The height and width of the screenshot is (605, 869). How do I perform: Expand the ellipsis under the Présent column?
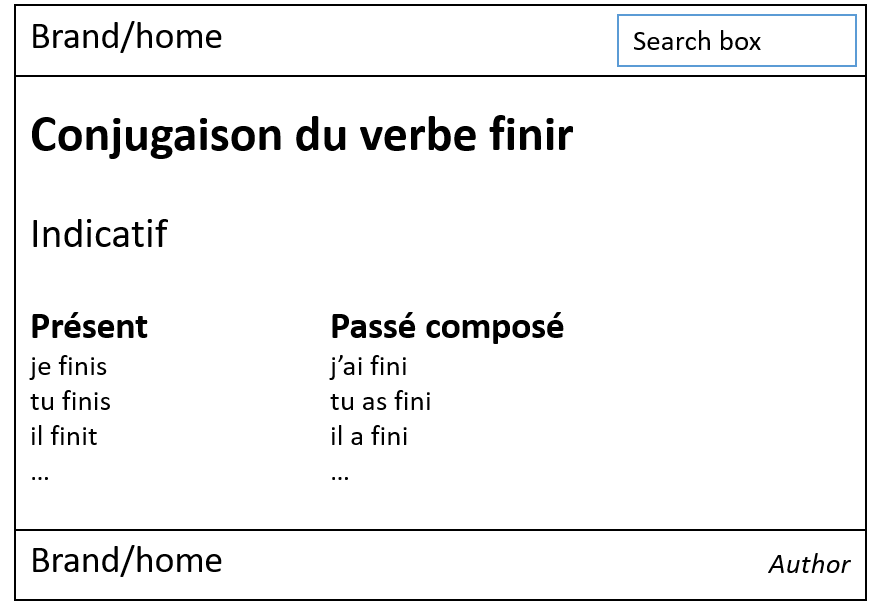[40, 474]
